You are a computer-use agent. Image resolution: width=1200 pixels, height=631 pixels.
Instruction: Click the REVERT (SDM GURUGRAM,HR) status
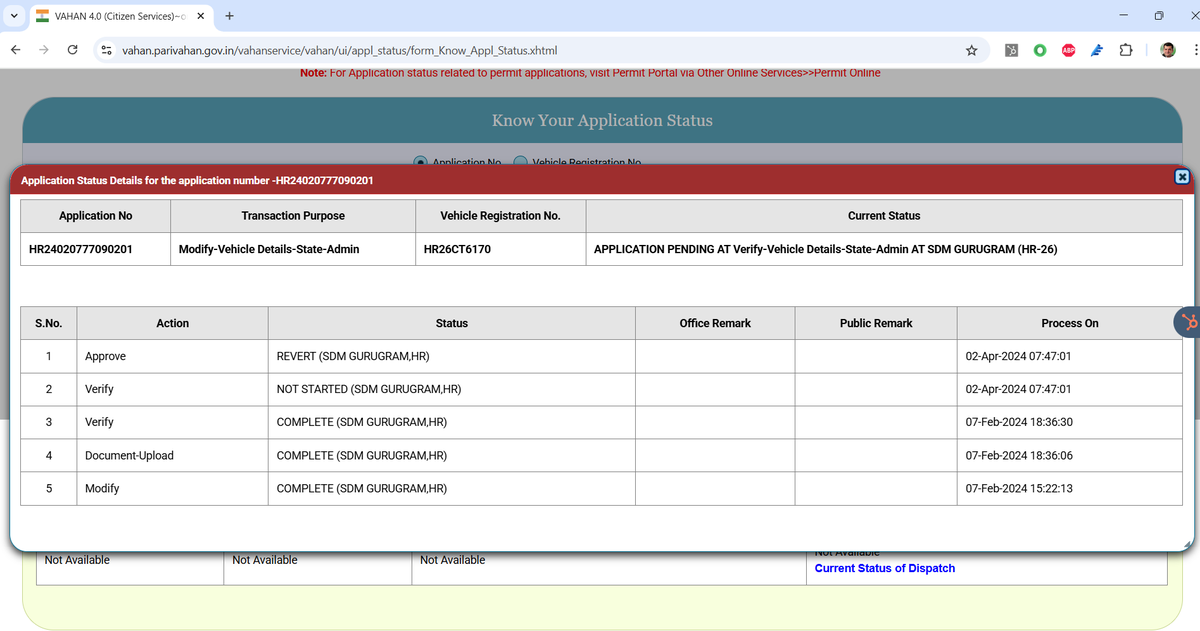tap(353, 356)
